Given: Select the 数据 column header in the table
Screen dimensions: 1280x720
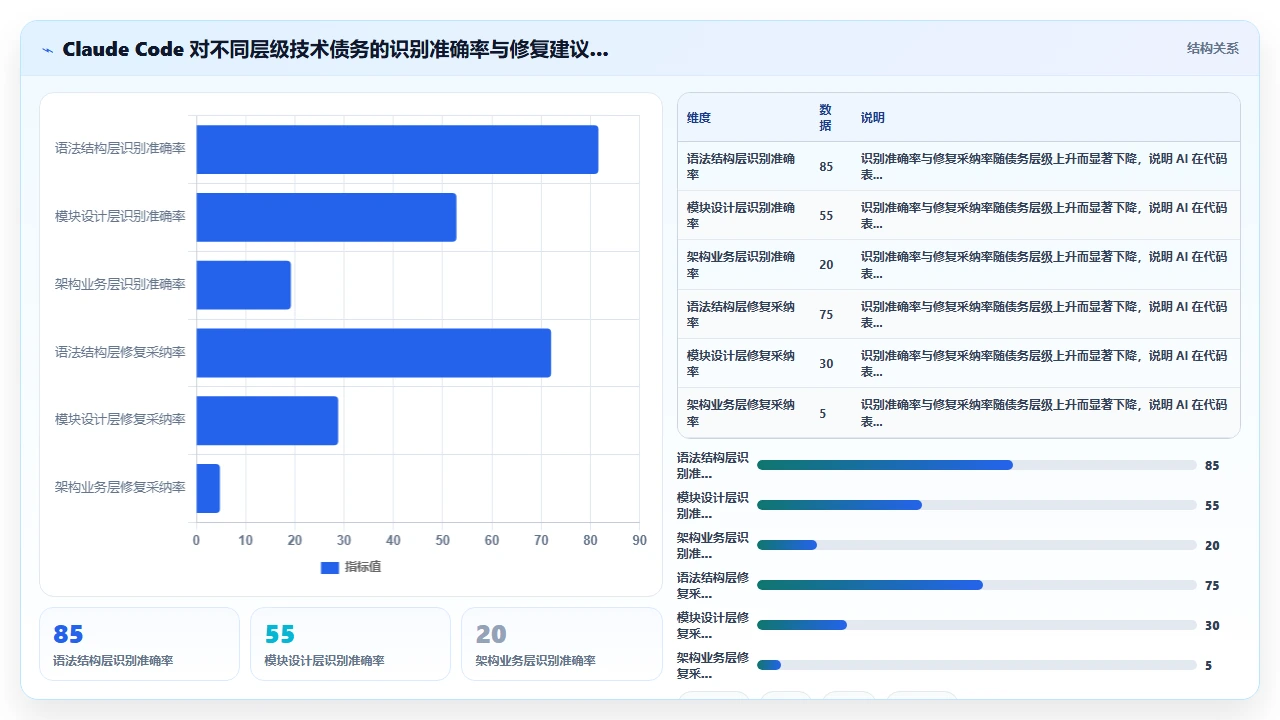Looking at the screenshot, I should 826,117.
